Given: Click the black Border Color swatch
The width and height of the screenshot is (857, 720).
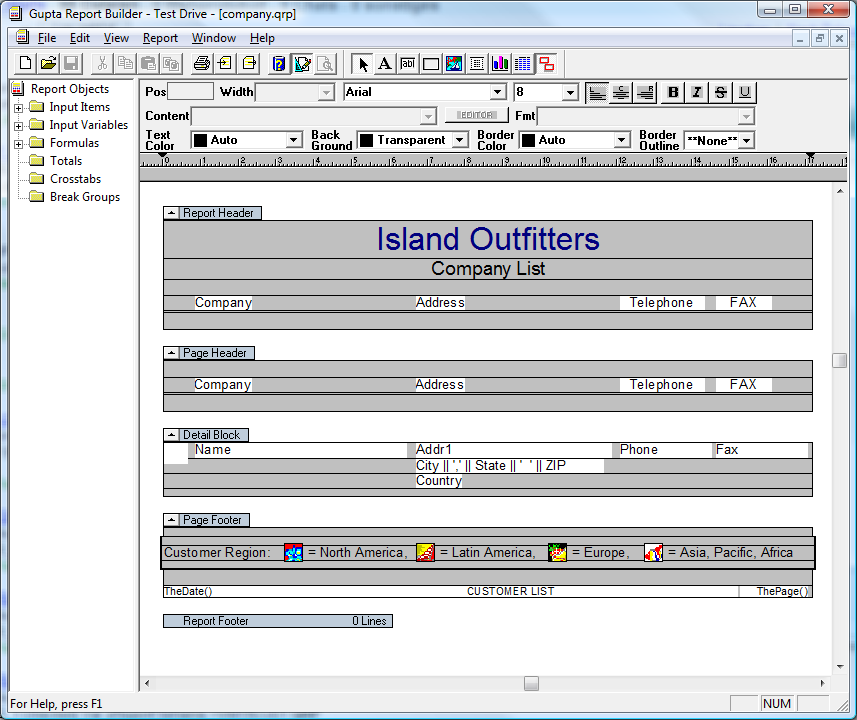Looking at the screenshot, I should click(x=528, y=141).
